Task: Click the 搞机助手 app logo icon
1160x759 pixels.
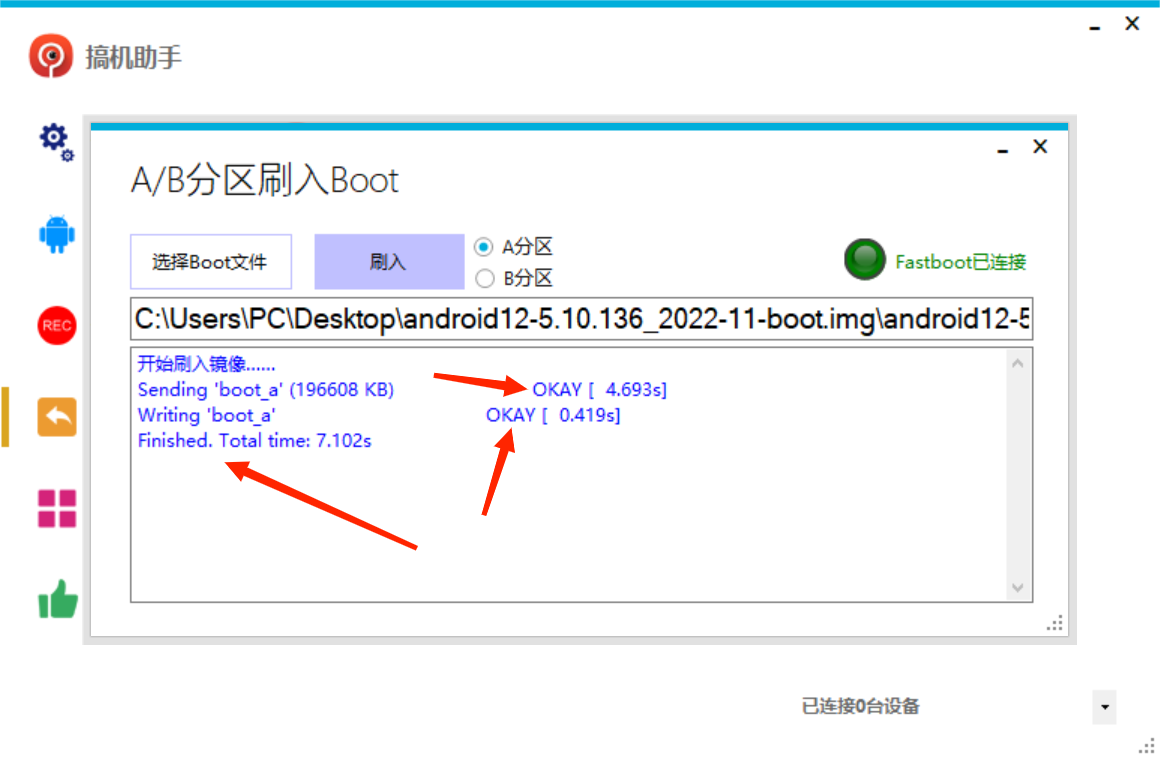Action: [50, 55]
